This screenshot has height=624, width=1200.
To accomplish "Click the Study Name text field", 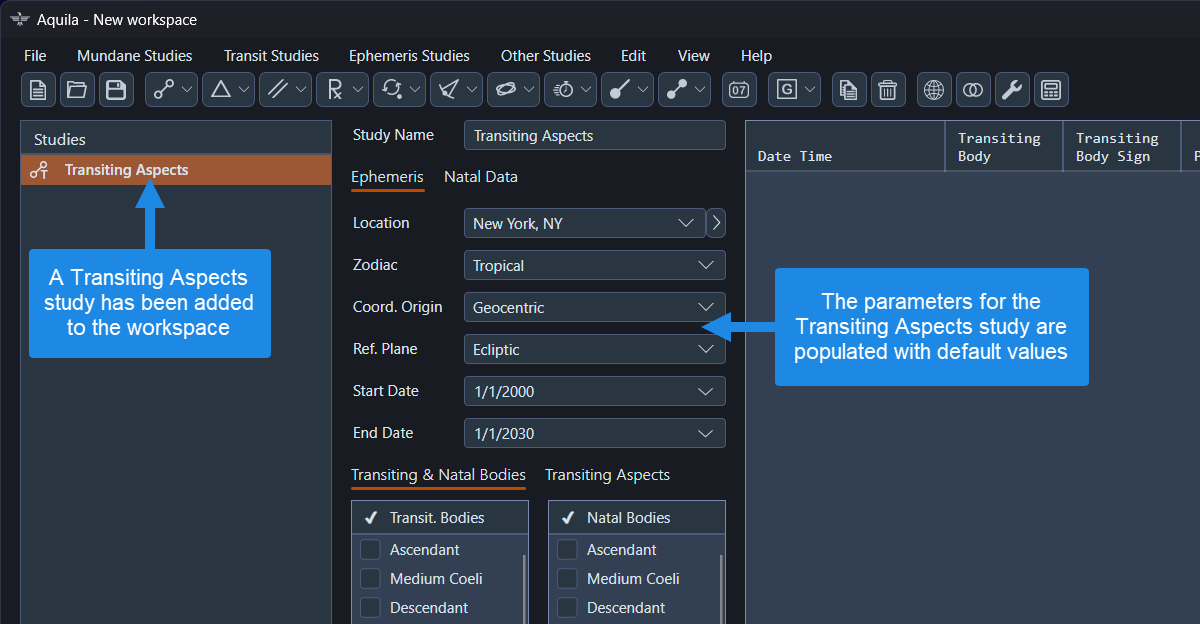I will (x=595, y=136).
